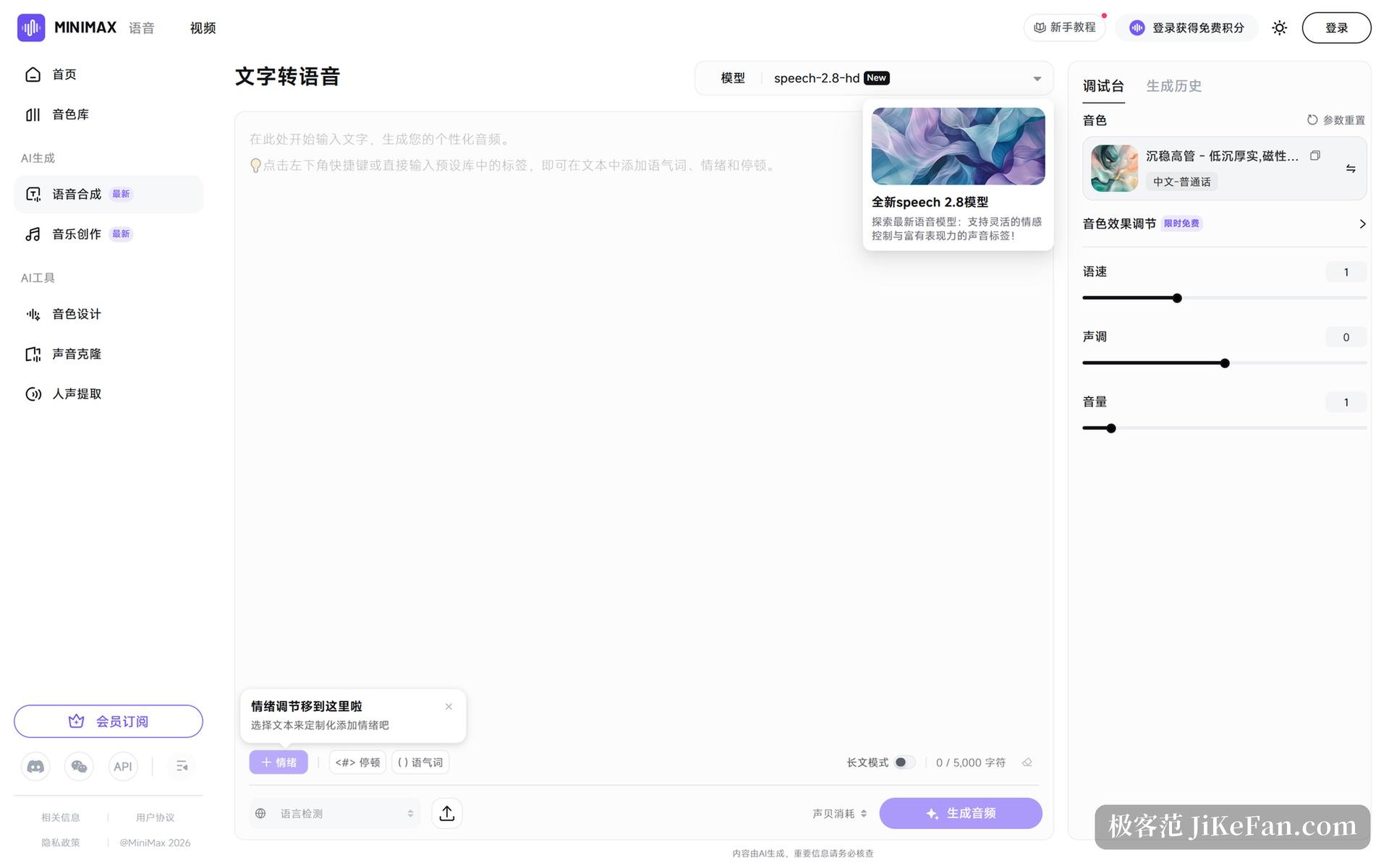
Task: Adjust the 声调 slider handle
Action: click(x=1225, y=363)
